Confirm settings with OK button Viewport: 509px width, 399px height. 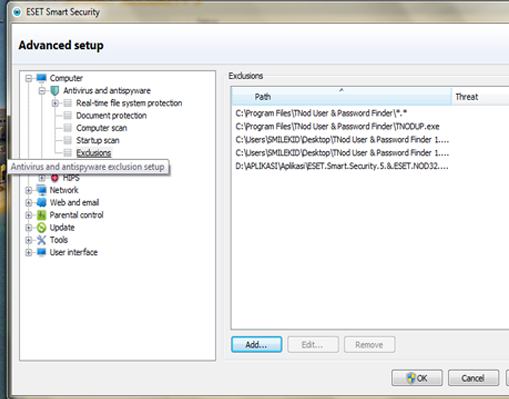(417, 378)
